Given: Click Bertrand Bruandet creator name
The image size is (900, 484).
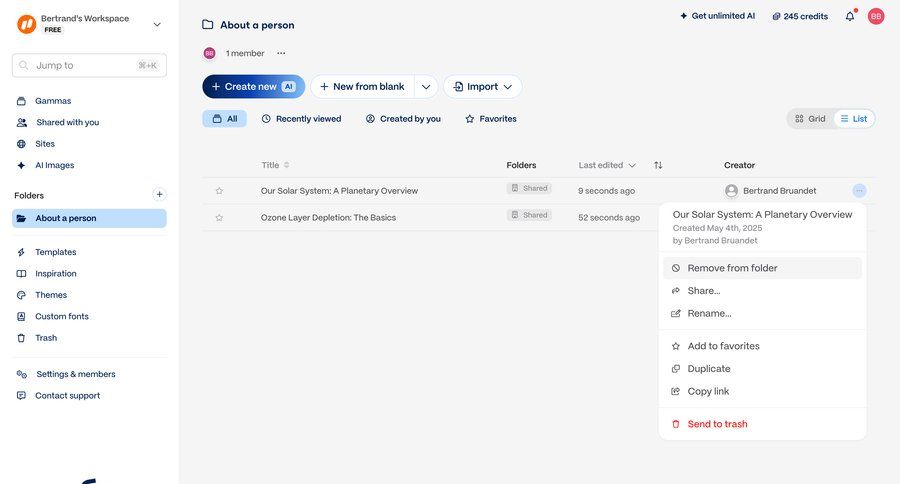Looking at the screenshot, I should click(779, 191).
